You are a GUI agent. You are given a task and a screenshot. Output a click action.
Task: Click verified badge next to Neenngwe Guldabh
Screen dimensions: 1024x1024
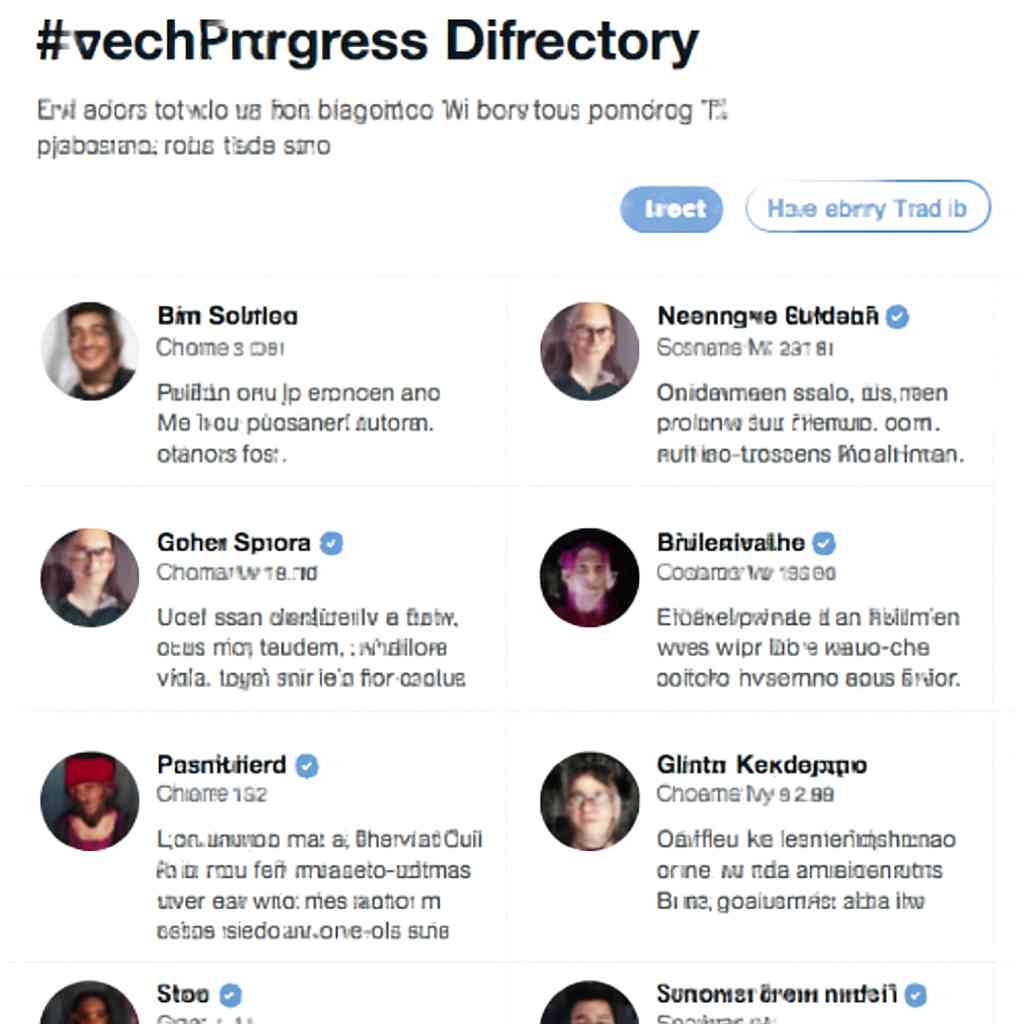[898, 317]
